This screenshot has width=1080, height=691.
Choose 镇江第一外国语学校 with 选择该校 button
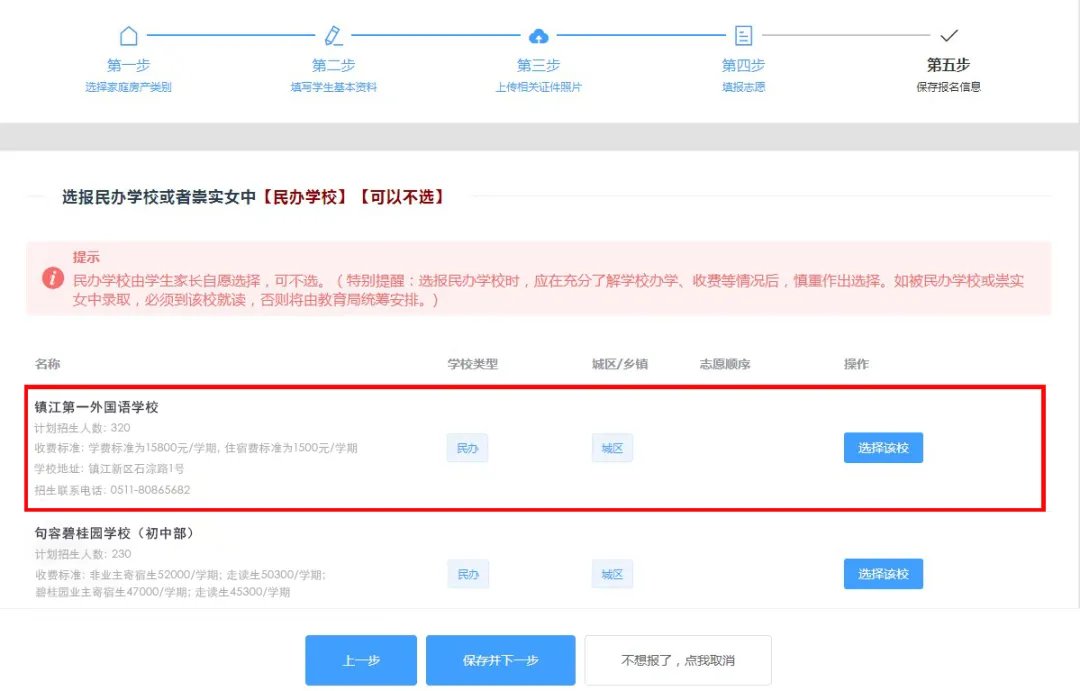[883, 448]
